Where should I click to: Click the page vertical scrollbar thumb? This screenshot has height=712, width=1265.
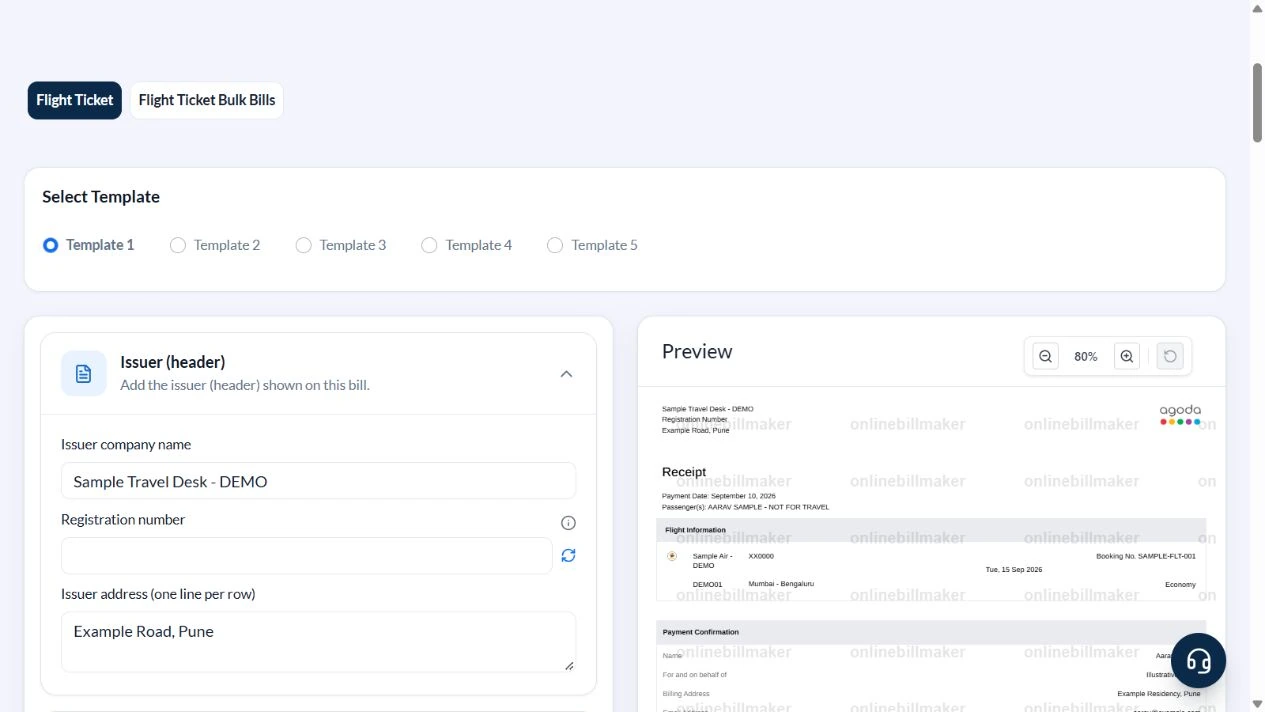point(1257,104)
